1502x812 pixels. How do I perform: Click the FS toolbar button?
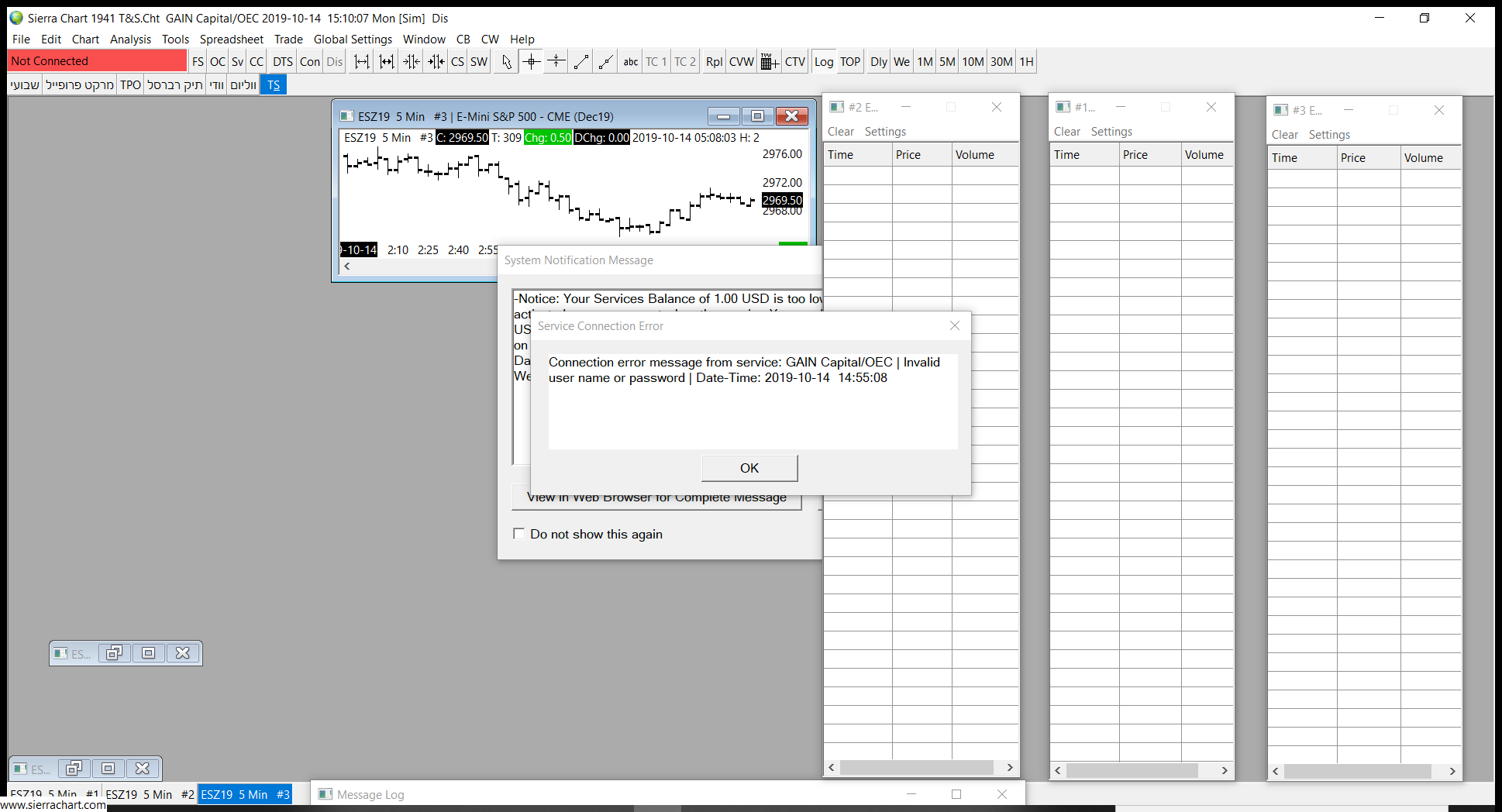(x=198, y=62)
